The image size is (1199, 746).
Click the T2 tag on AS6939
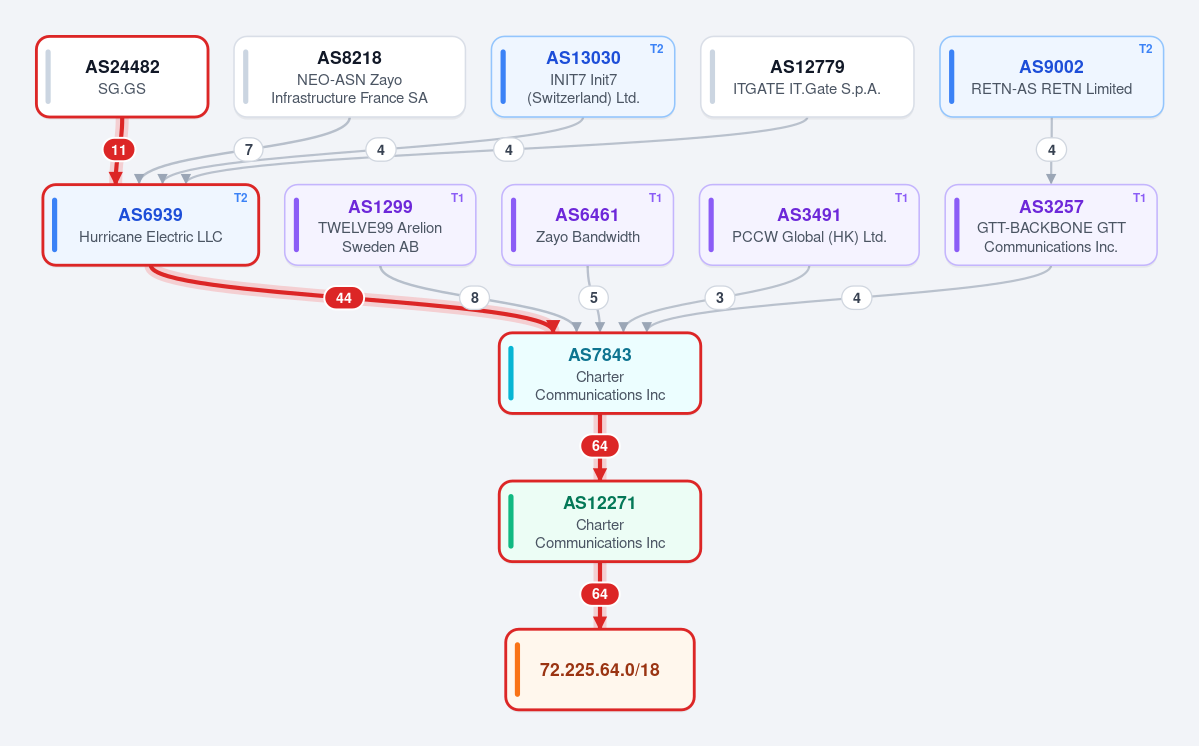241,198
